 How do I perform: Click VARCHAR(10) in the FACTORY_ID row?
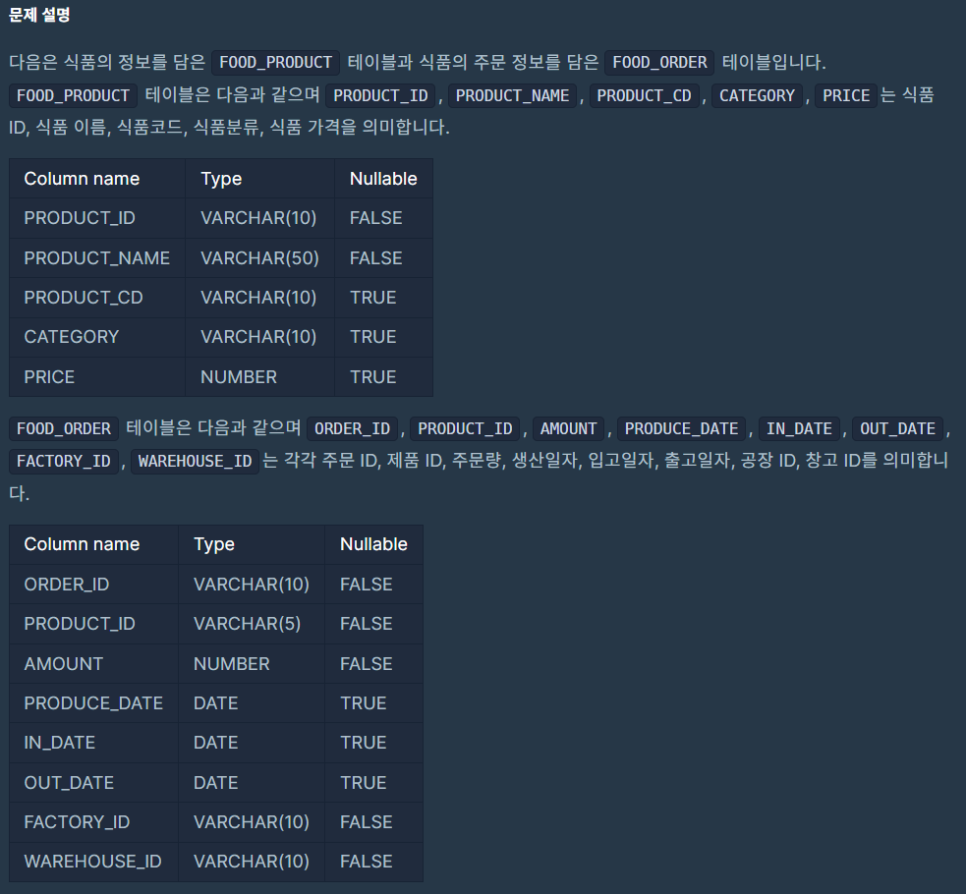tap(251, 822)
